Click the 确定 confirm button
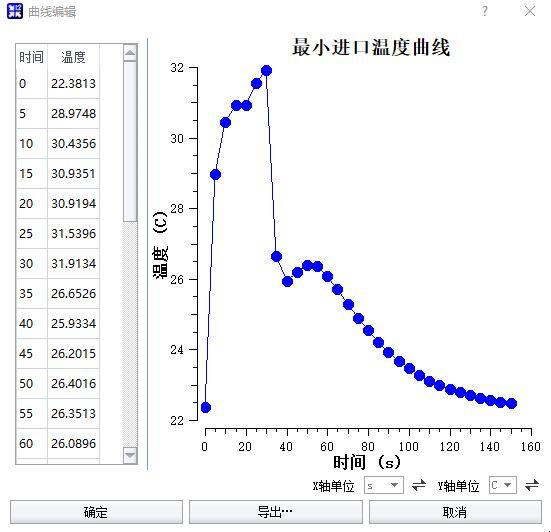The width and height of the screenshot is (551, 532). (96, 512)
